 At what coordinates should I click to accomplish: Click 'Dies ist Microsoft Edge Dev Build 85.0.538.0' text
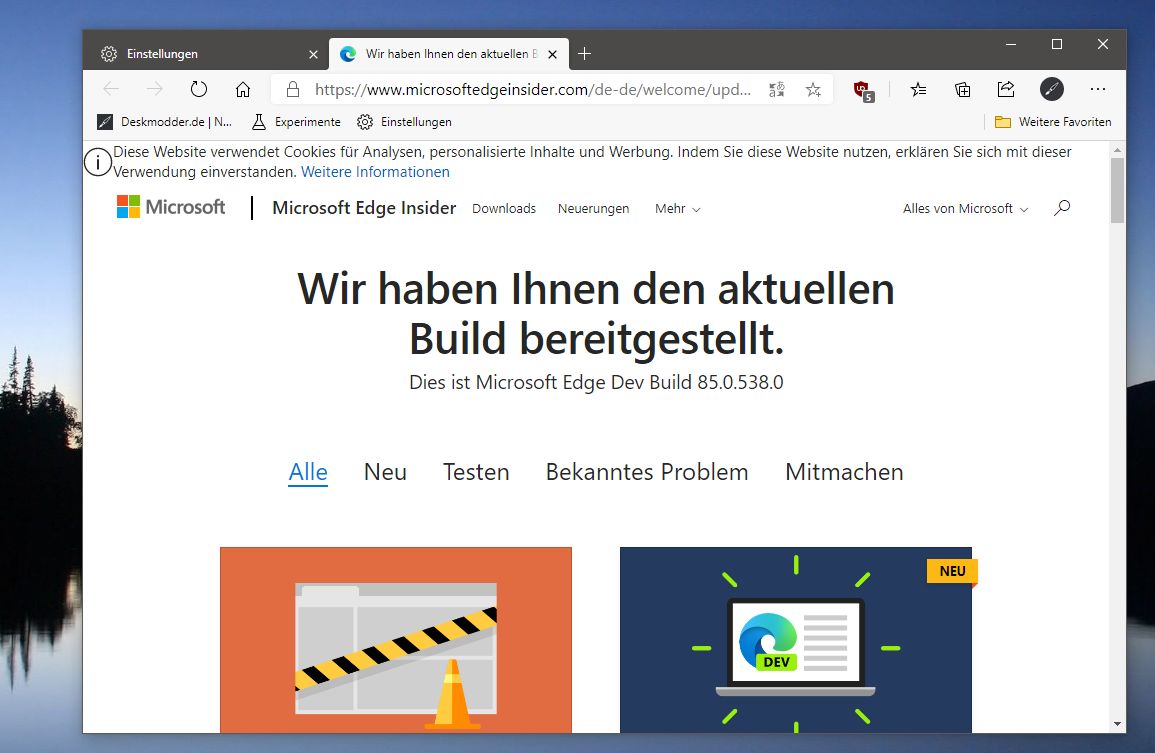point(596,382)
